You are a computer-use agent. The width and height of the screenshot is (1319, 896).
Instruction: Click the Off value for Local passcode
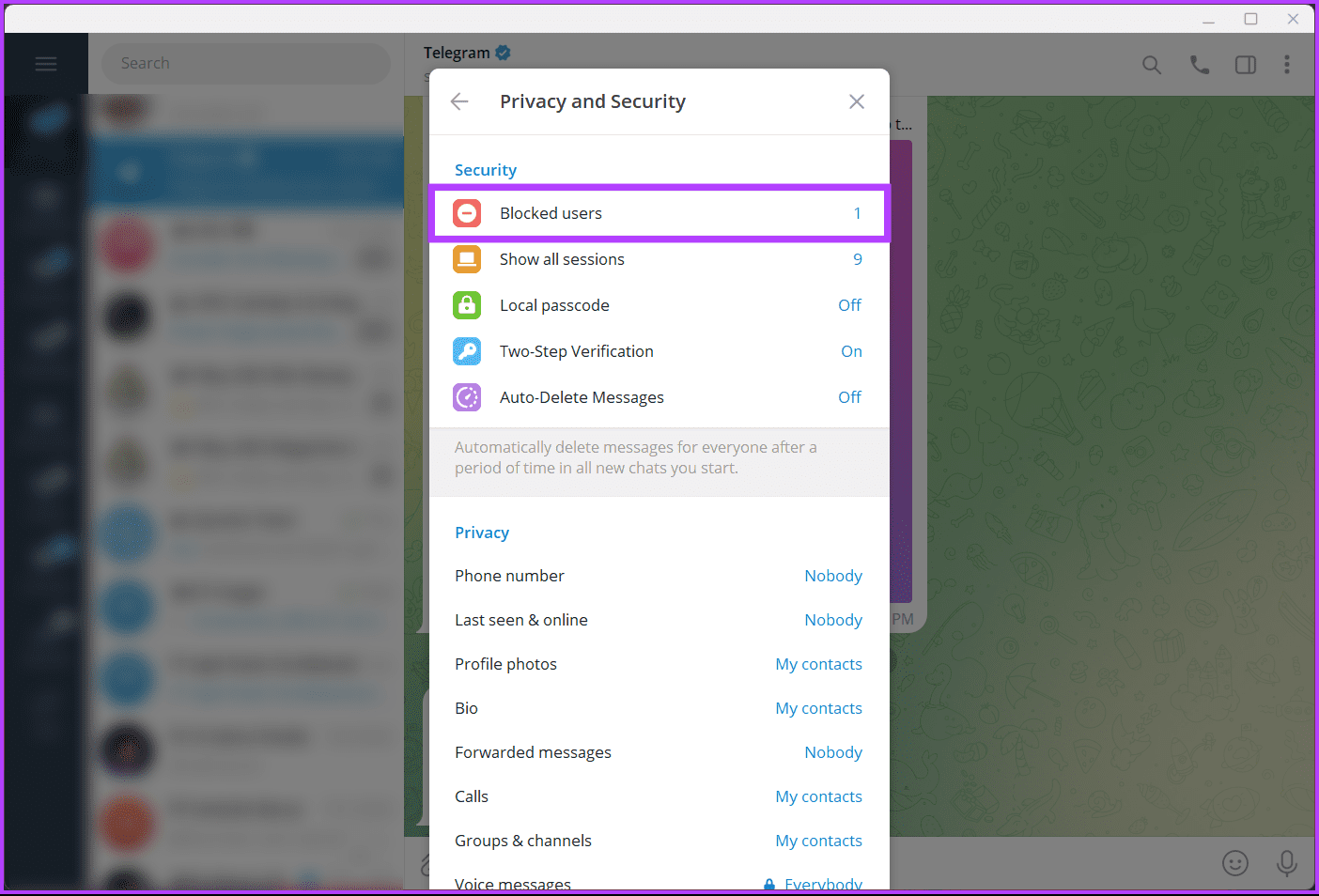click(849, 305)
